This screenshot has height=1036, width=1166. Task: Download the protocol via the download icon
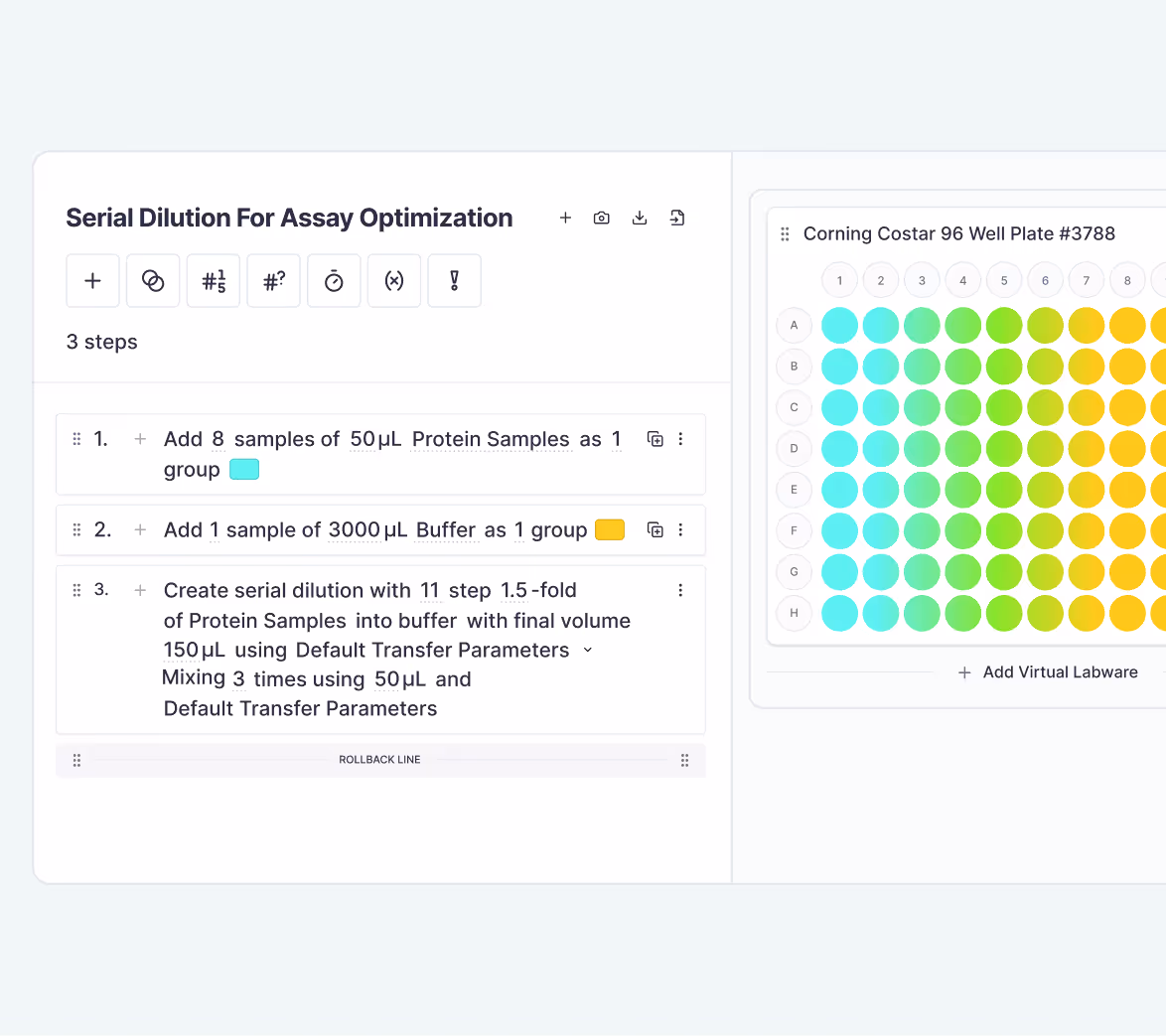639,218
